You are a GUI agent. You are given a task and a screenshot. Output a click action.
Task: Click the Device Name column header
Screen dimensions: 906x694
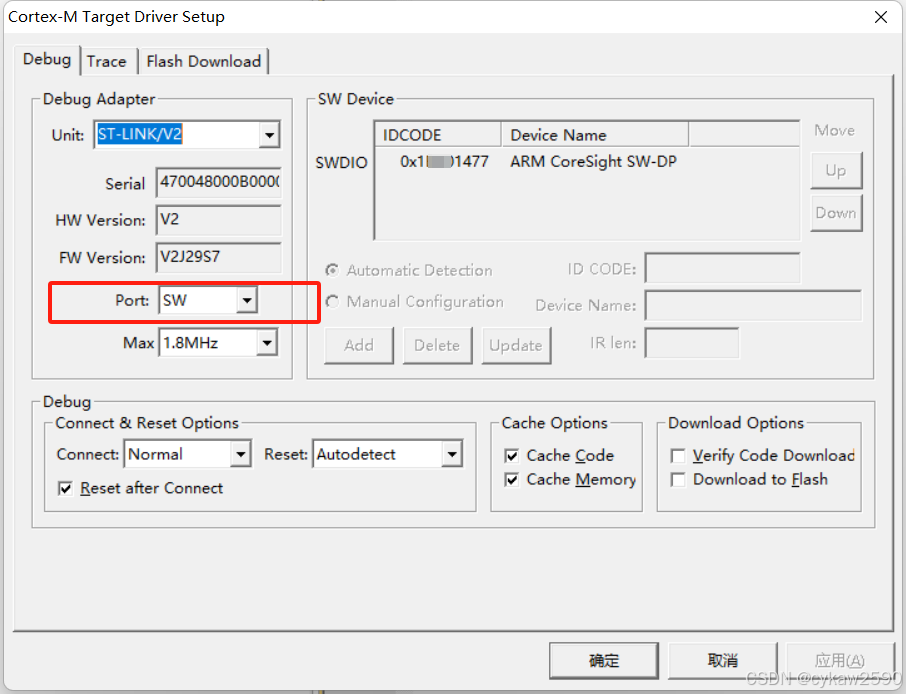(595, 135)
